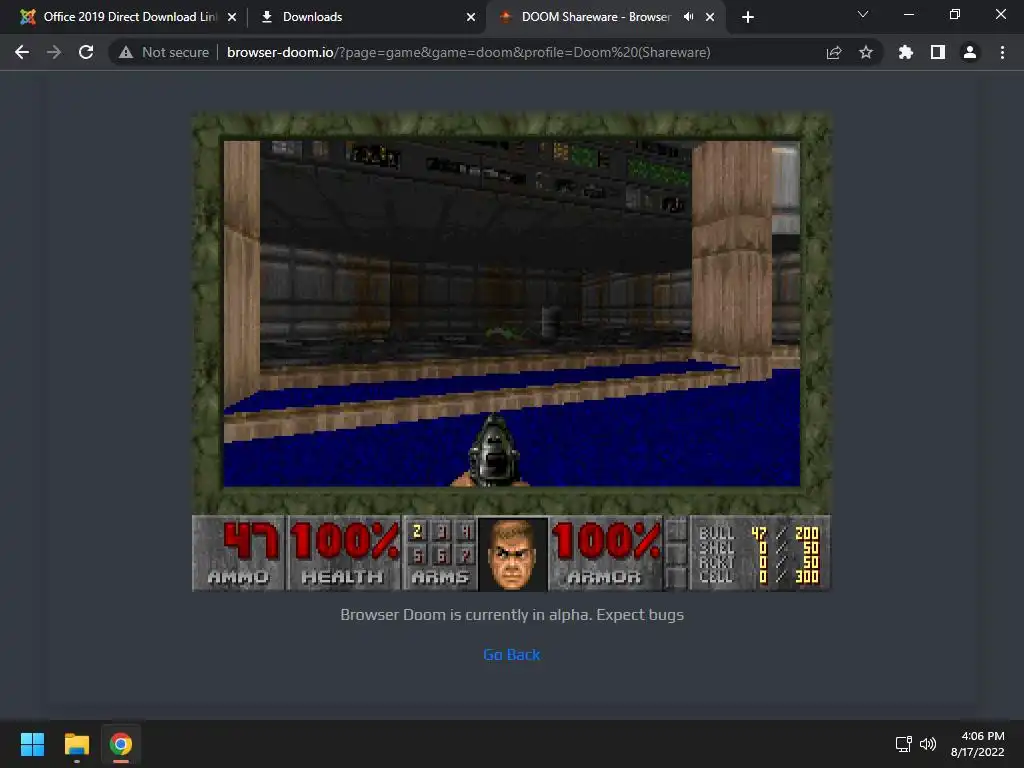Share this page via share icon
The height and width of the screenshot is (768, 1024).
click(834, 52)
